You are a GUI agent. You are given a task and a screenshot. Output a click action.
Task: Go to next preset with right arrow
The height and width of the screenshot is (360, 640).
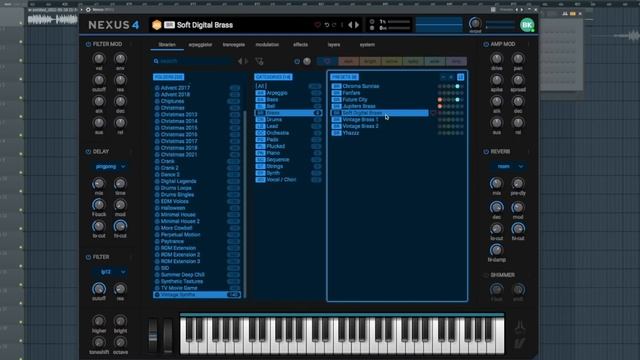357,25
